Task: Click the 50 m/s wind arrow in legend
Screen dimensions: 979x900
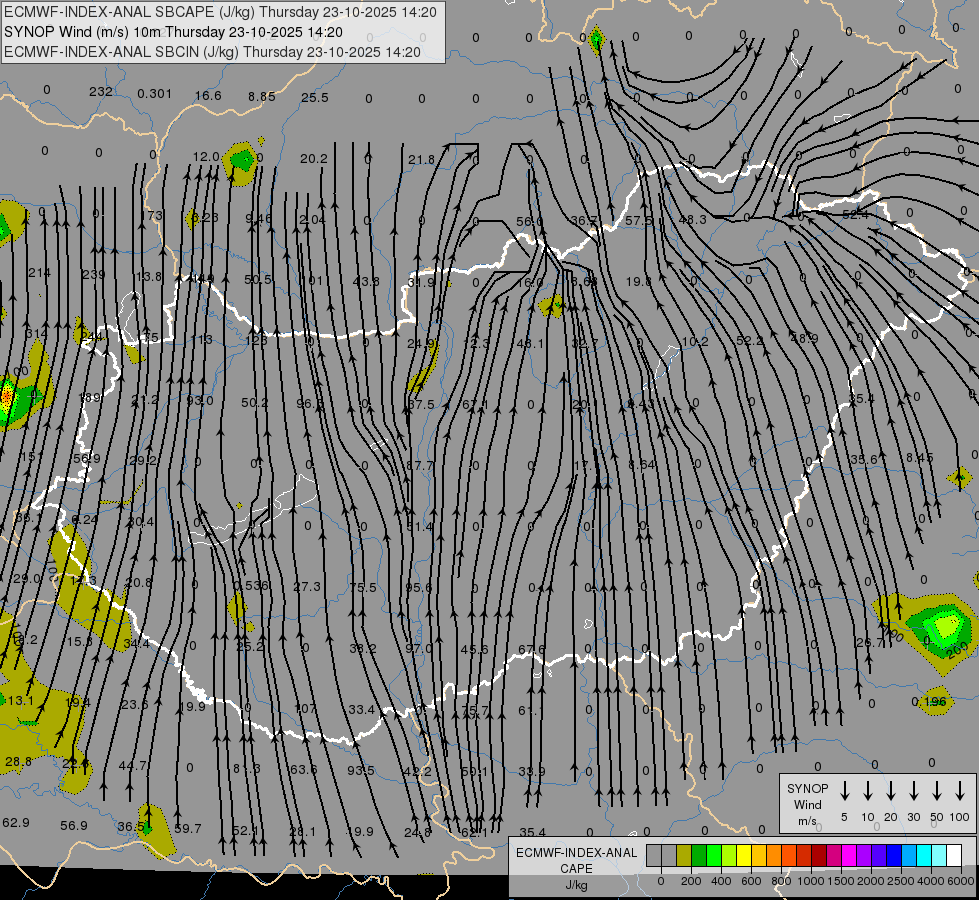Action: pyautogui.click(x=937, y=791)
